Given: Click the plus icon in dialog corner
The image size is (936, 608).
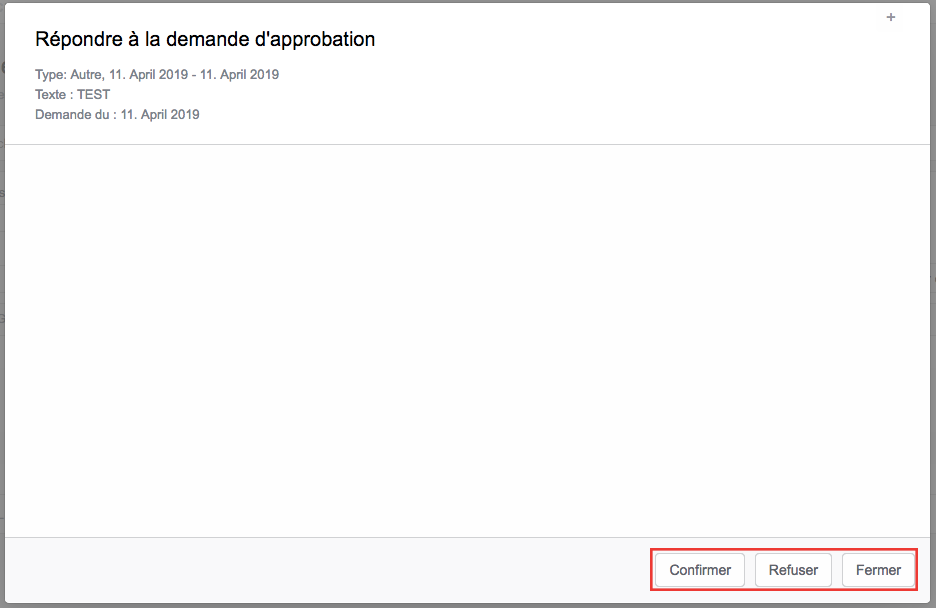Looking at the screenshot, I should pyautogui.click(x=891, y=17).
